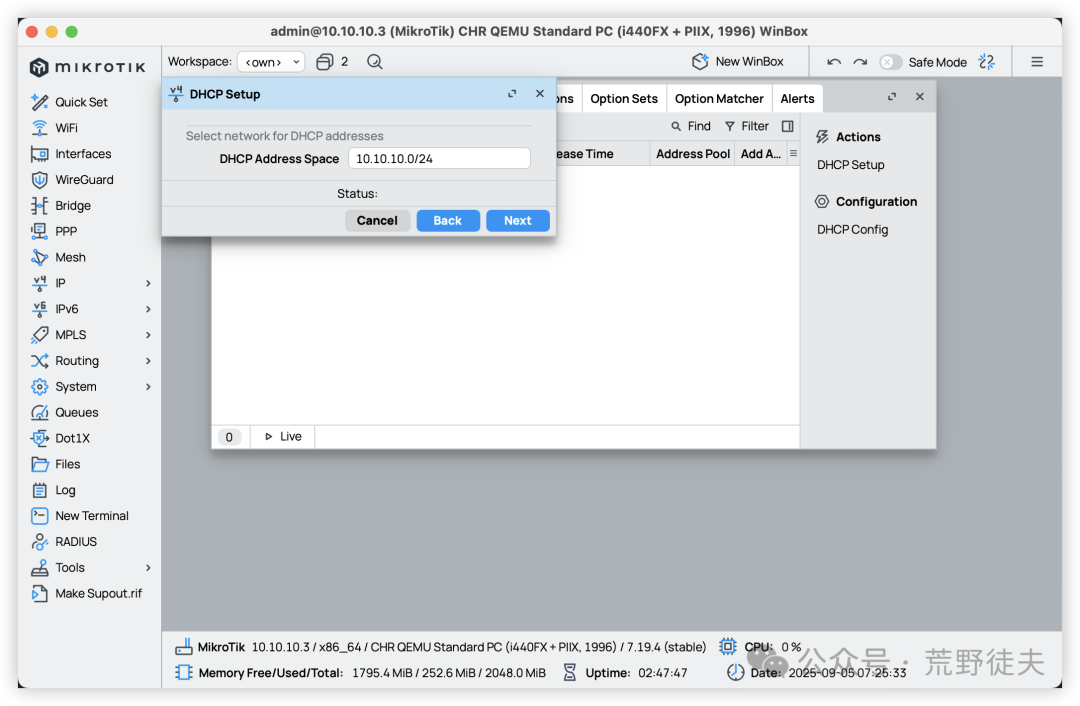Image resolution: width=1080 pixels, height=706 pixels.
Task: Launch New Terminal from the sidebar
Action: pos(92,516)
